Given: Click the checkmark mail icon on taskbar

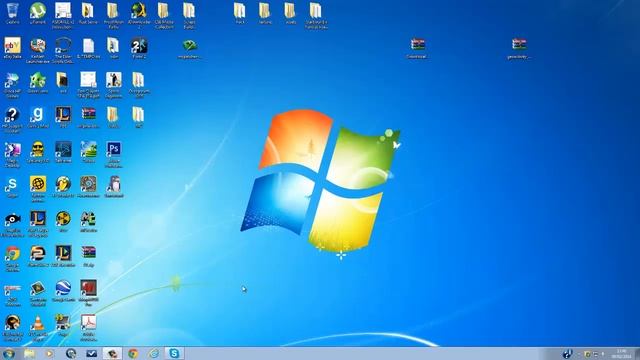Looking at the screenshot, I should pos(91,353).
